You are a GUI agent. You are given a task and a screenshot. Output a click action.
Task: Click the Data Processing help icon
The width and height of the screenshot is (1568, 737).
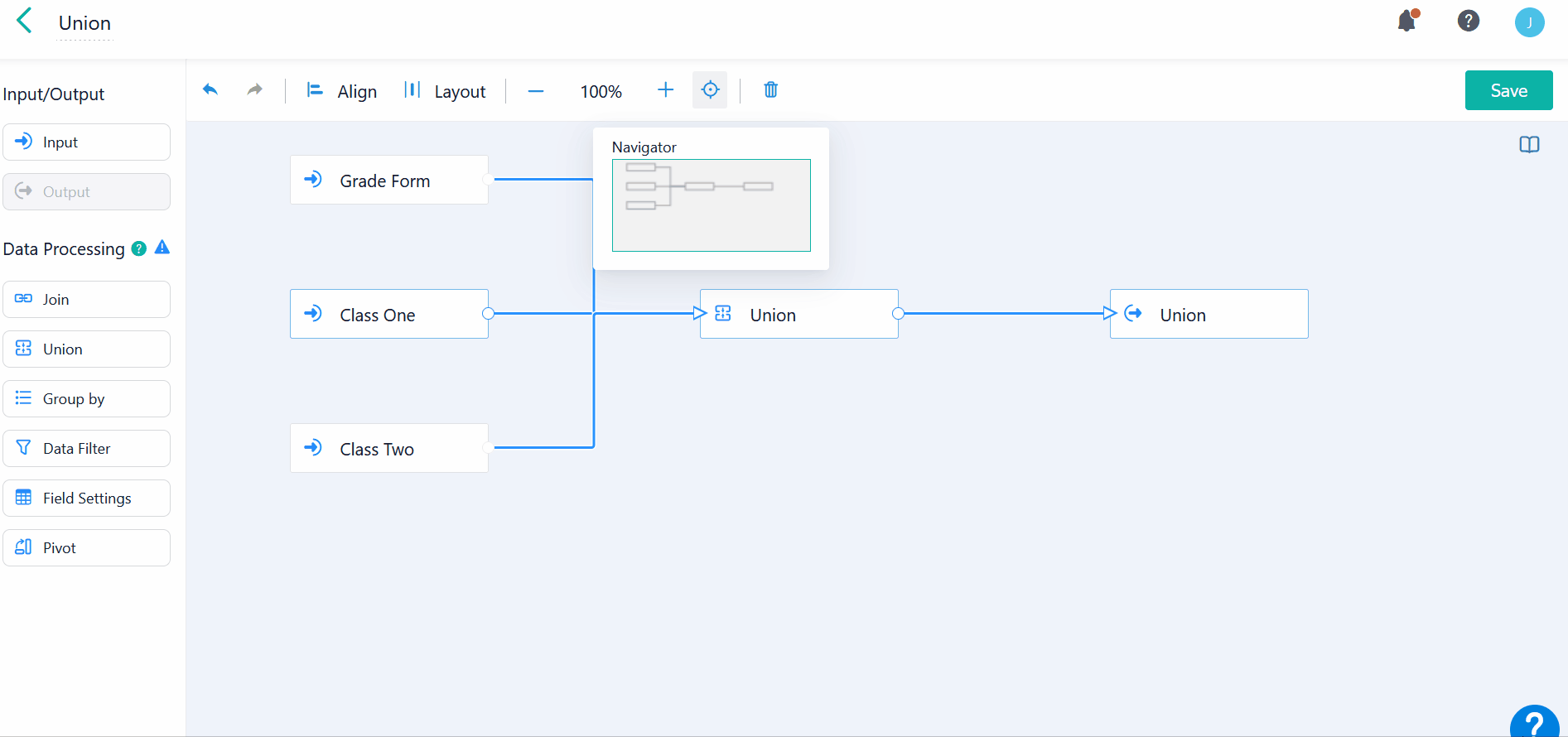click(x=139, y=248)
